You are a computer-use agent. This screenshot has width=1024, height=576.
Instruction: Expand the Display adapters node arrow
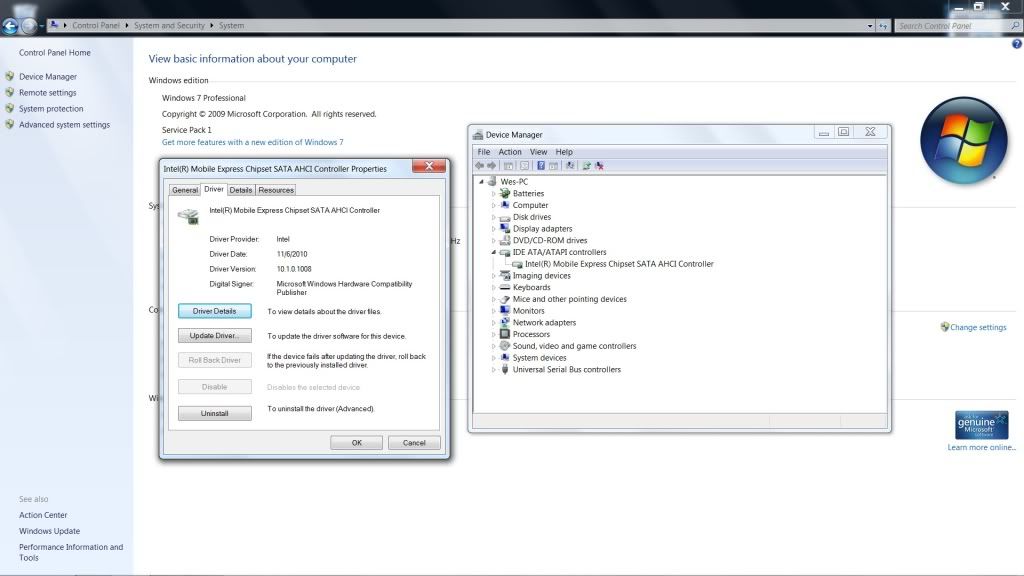click(x=494, y=229)
